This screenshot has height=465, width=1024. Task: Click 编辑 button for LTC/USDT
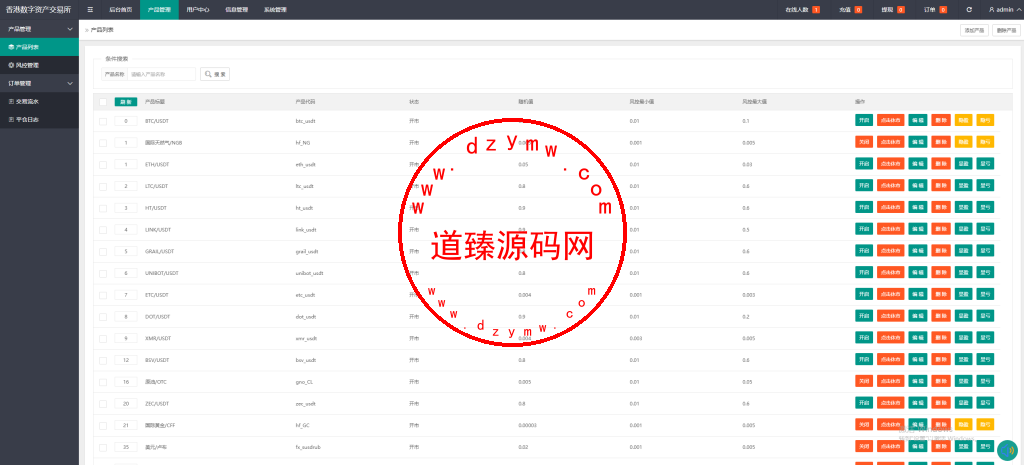click(918, 185)
